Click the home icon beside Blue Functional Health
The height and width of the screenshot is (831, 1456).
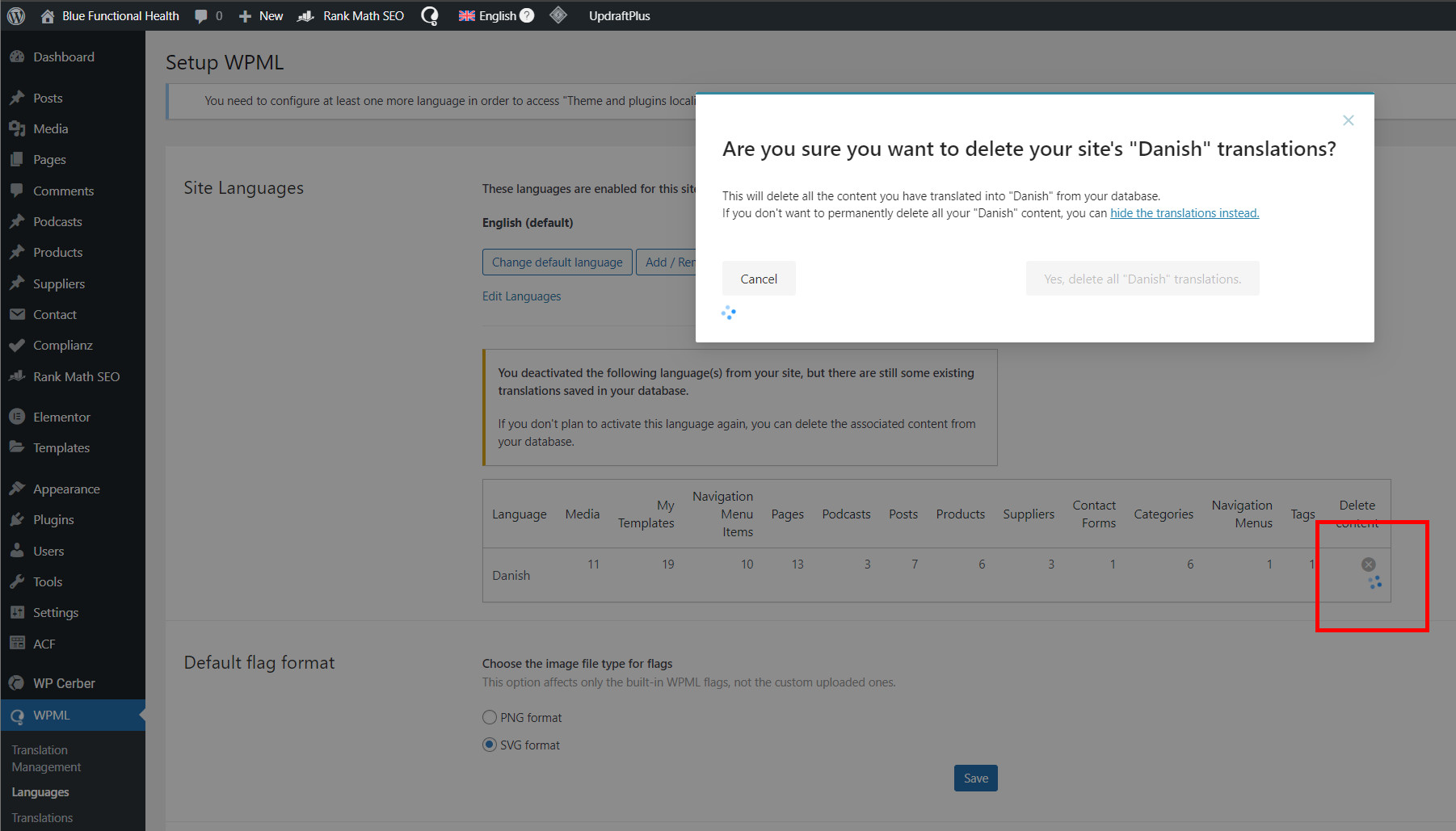(x=48, y=15)
